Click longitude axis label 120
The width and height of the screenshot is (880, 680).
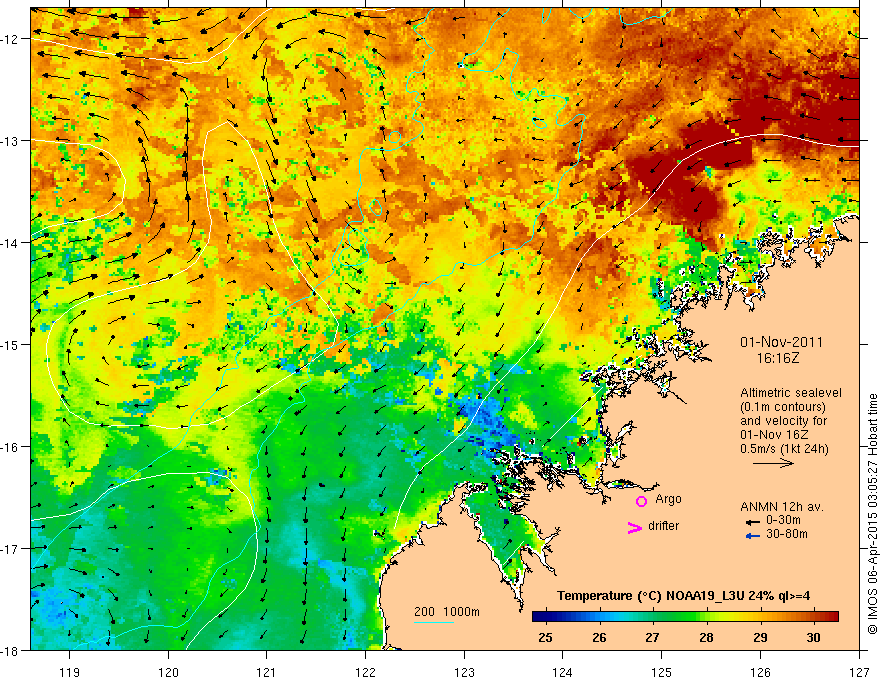(x=168, y=672)
